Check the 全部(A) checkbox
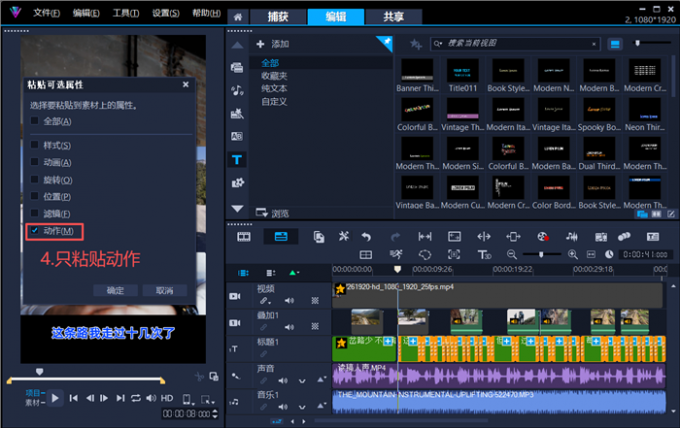Image resolution: width=680 pixels, height=428 pixels. pyautogui.click(x=35, y=121)
